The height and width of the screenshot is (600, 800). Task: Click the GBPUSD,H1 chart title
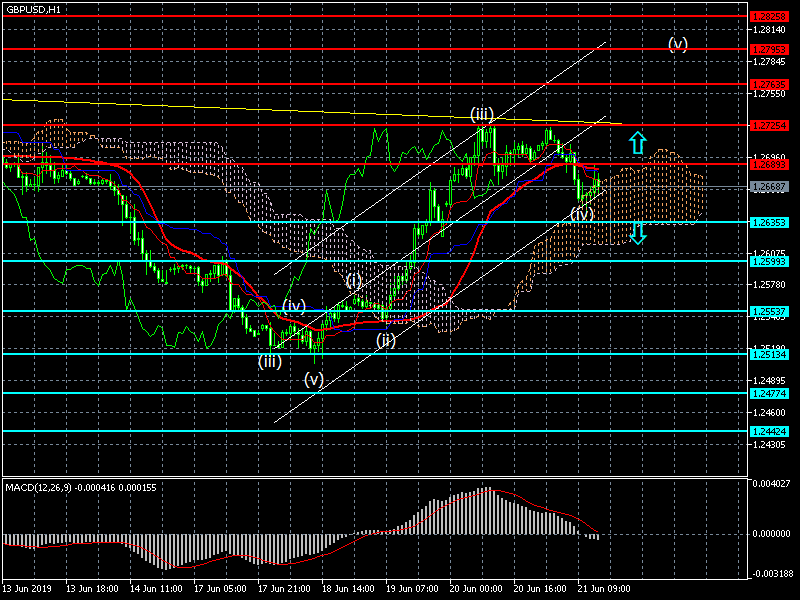point(33,9)
